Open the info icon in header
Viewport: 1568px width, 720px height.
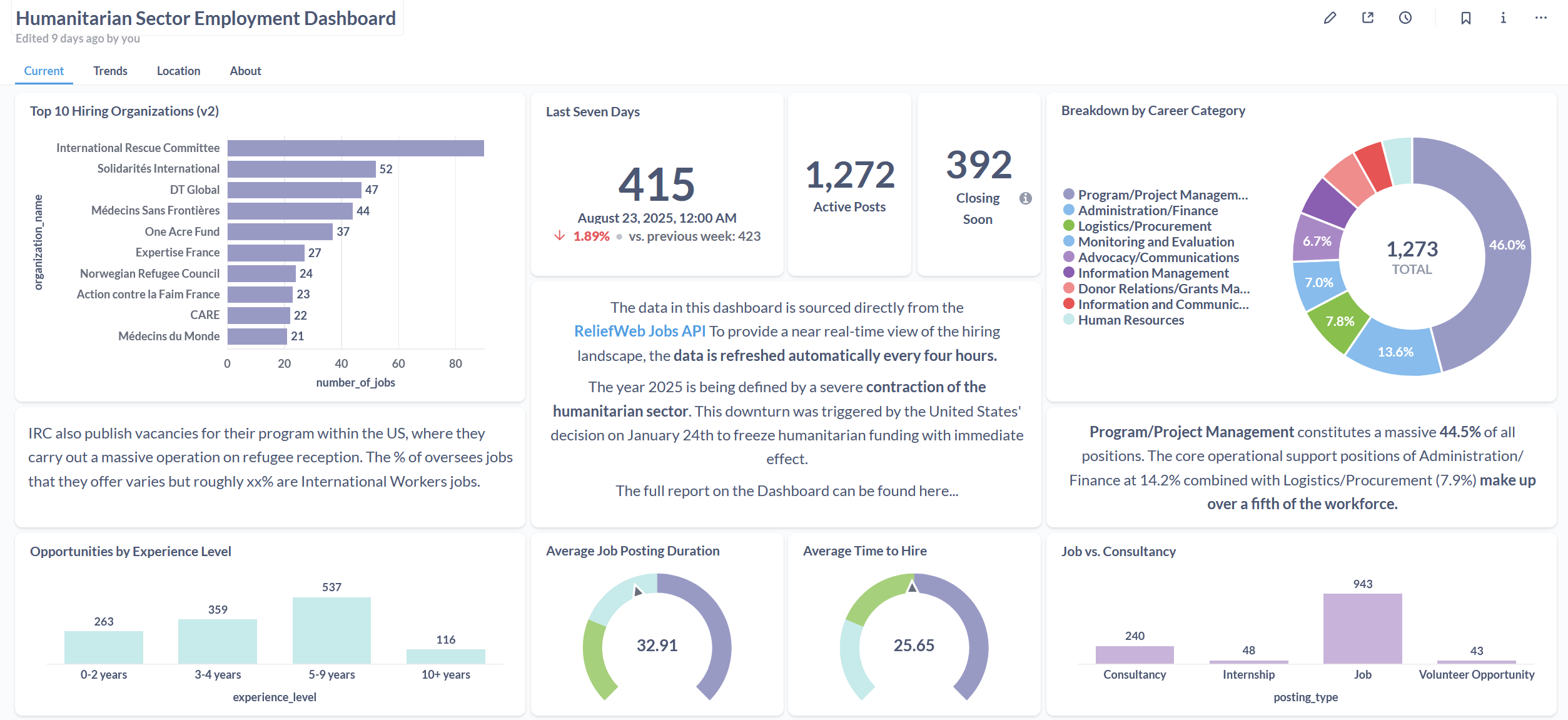point(1503,18)
